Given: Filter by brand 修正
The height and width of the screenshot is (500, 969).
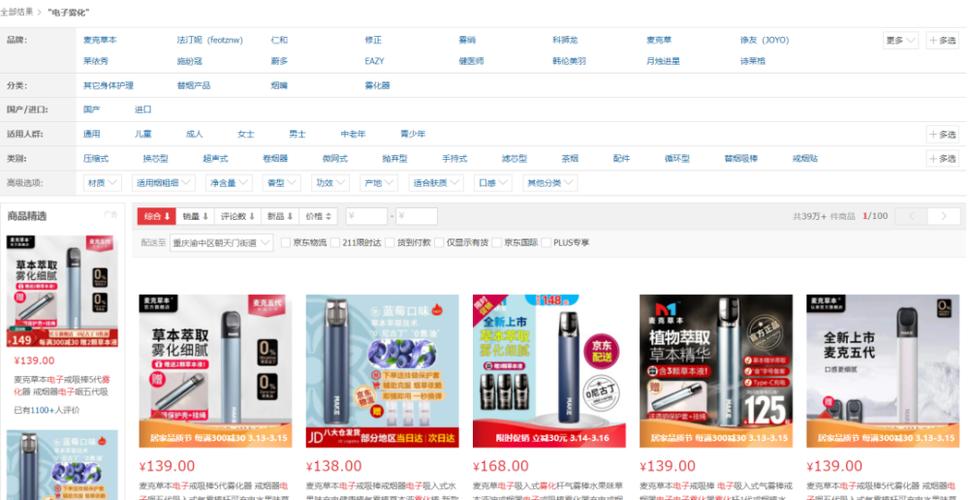Looking at the screenshot, I should coord(373,40).
